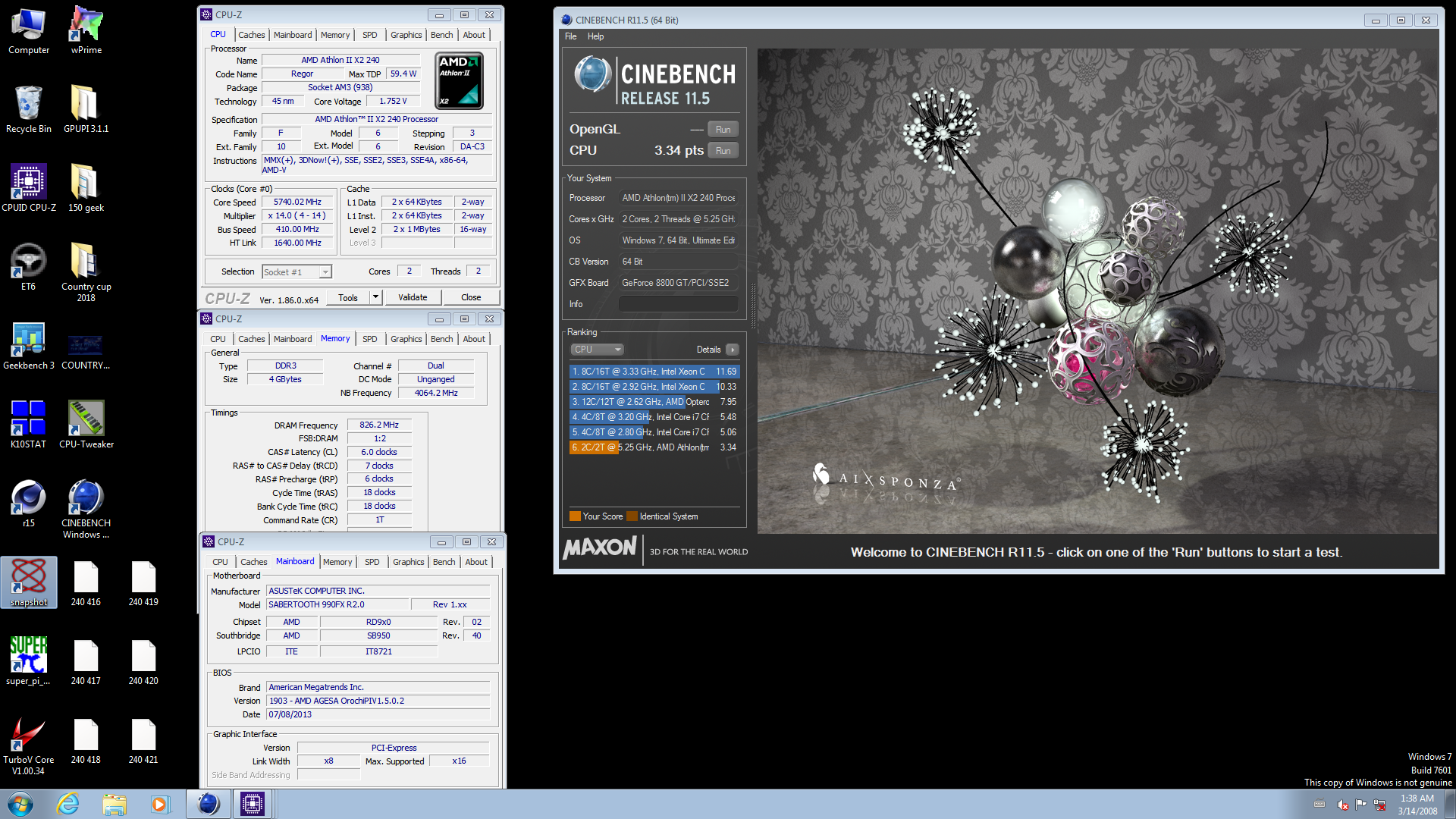Open the 240 418 file

pos(86,740)
